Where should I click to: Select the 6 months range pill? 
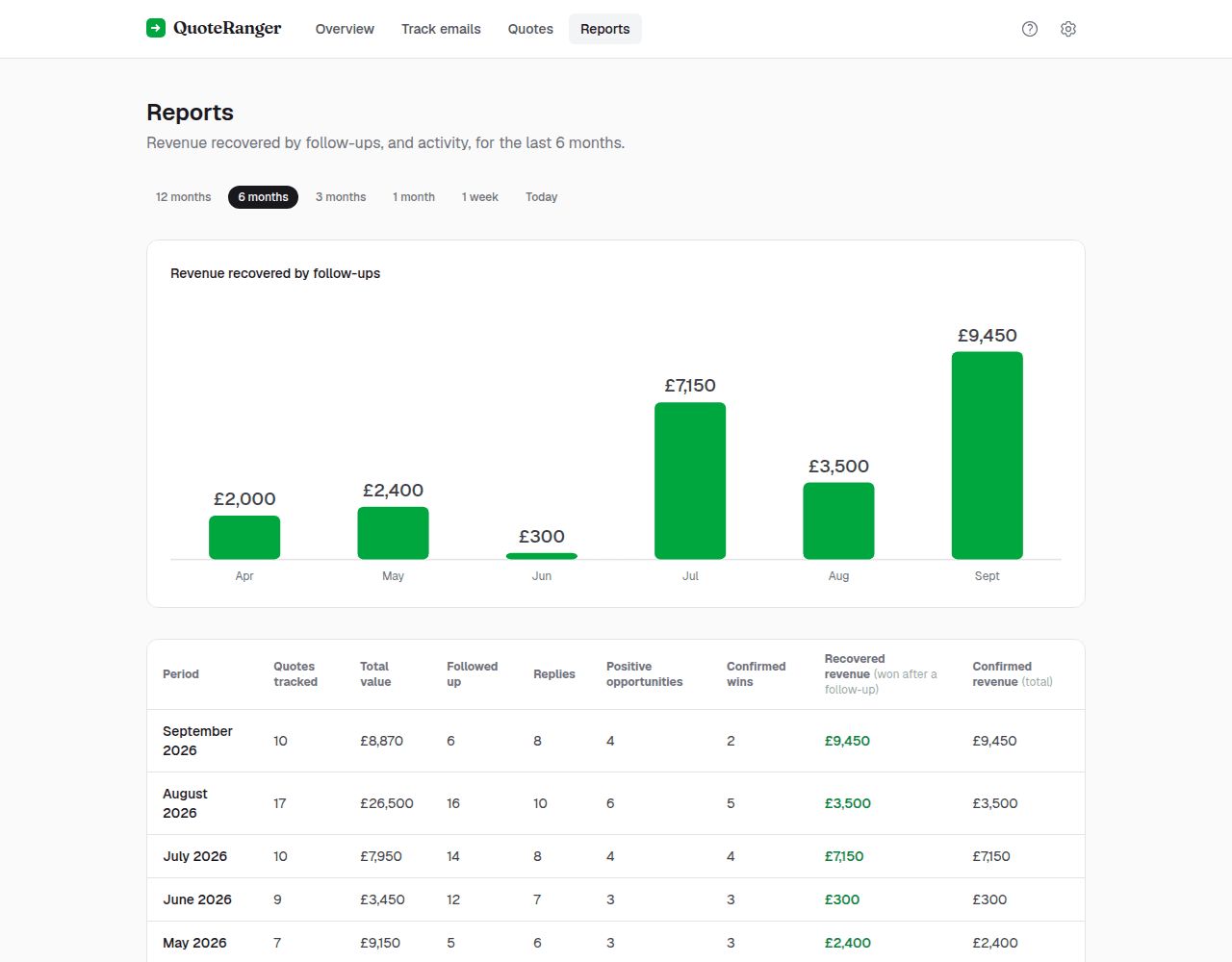click(x=263, y=197)
